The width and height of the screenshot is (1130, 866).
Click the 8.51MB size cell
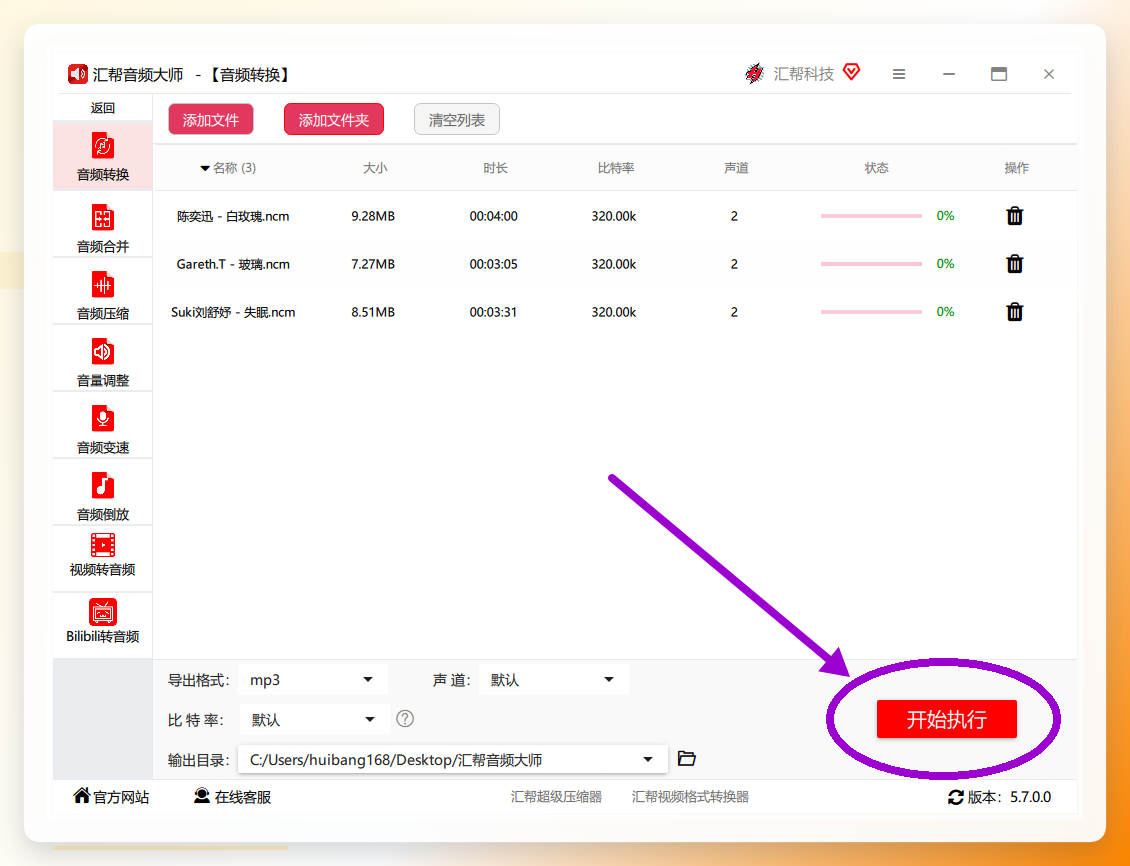[x=373, y=312]
